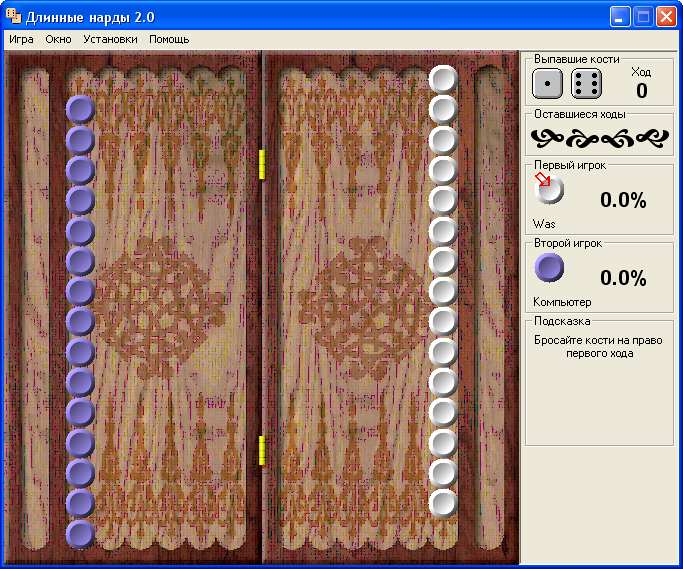Click the Ход label above the counter
Viewport: 683px width, 569px height.
coord(641,72)
